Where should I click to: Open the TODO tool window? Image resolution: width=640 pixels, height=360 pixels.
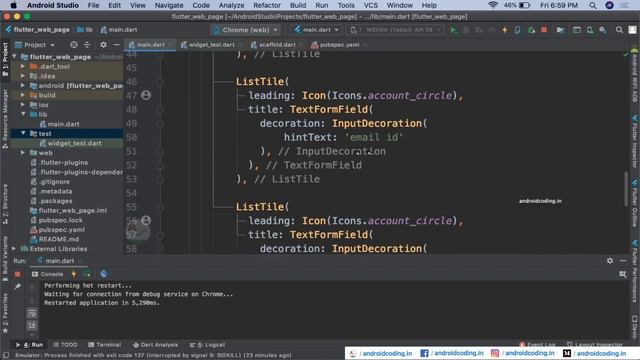(x=65, y=345)
